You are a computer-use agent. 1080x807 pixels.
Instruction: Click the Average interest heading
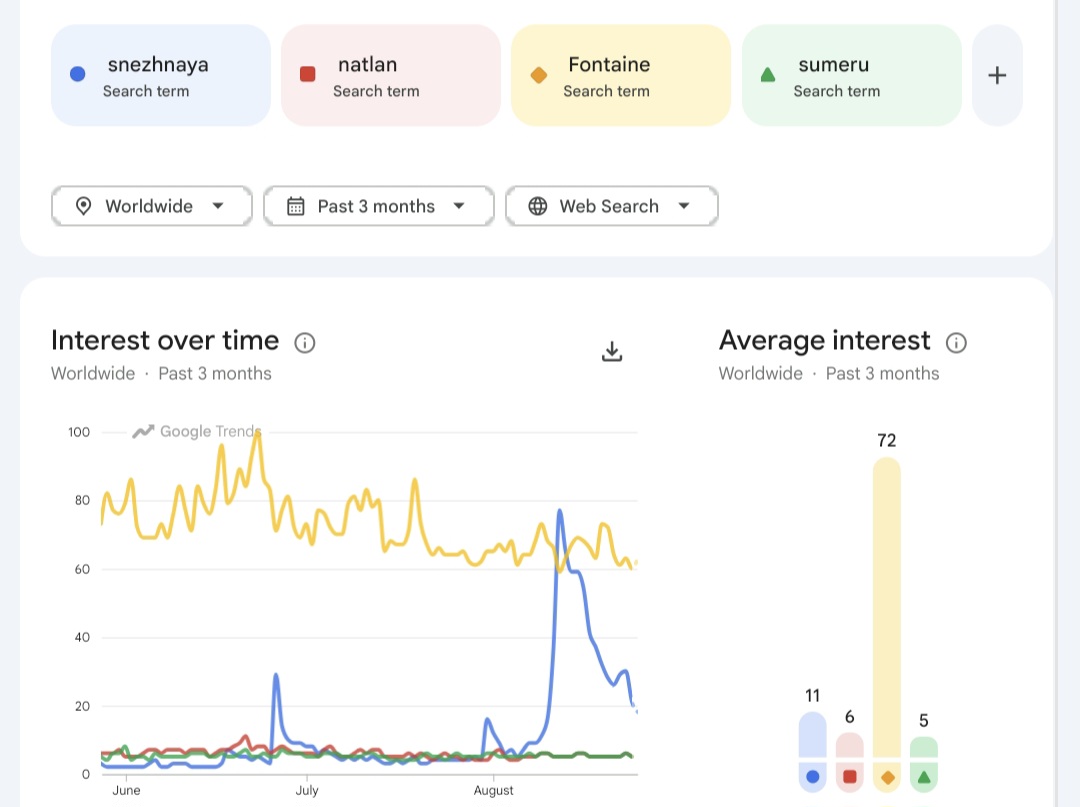[x=824, y=341]
